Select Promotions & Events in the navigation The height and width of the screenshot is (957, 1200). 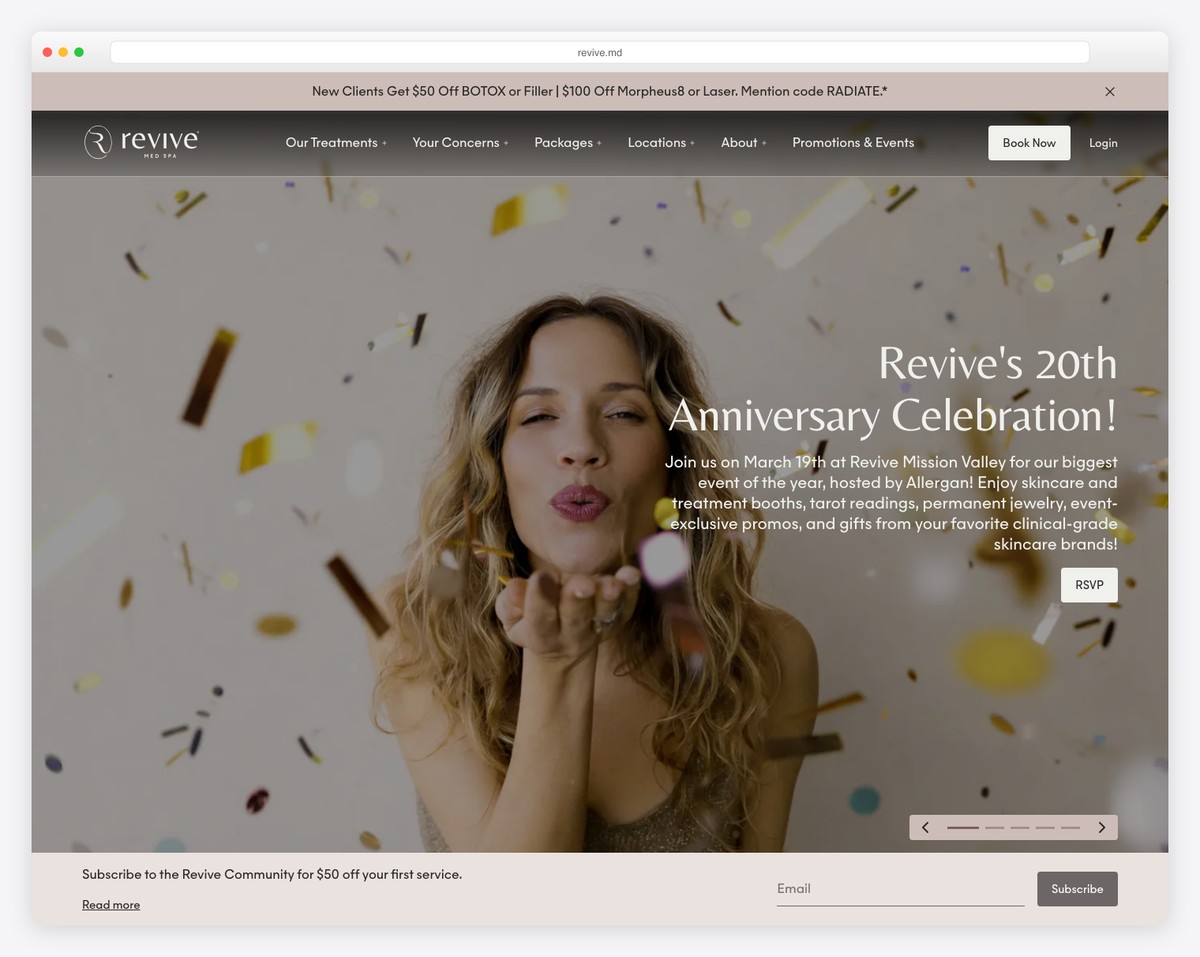pos(853,142)
